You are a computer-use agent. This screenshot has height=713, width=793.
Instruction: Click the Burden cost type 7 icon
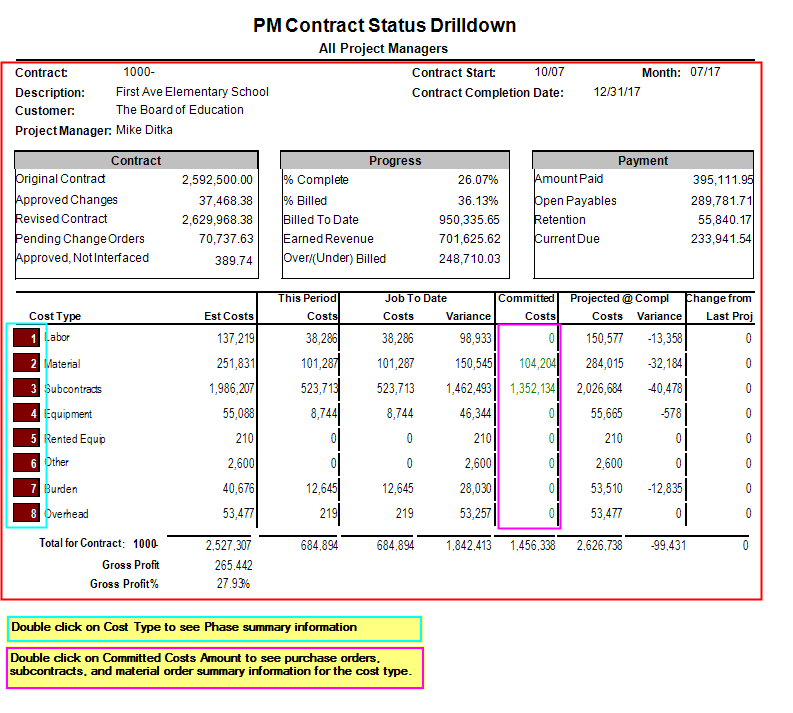pyautogui.click(x=26, y=487)
